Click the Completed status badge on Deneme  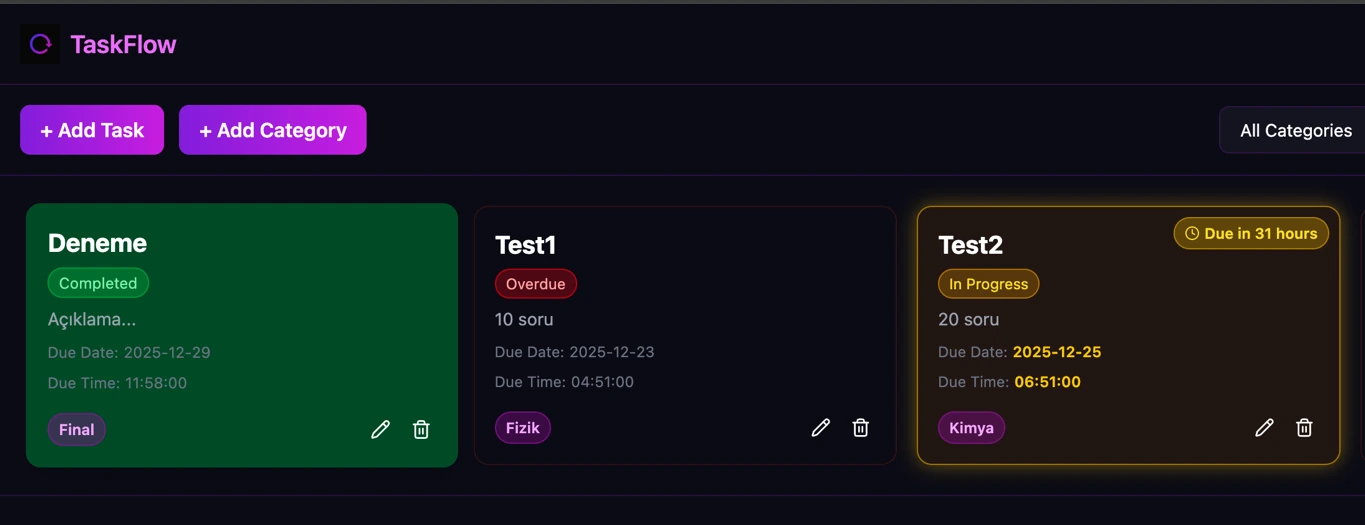pyautogui.click(x=98, y=283)
